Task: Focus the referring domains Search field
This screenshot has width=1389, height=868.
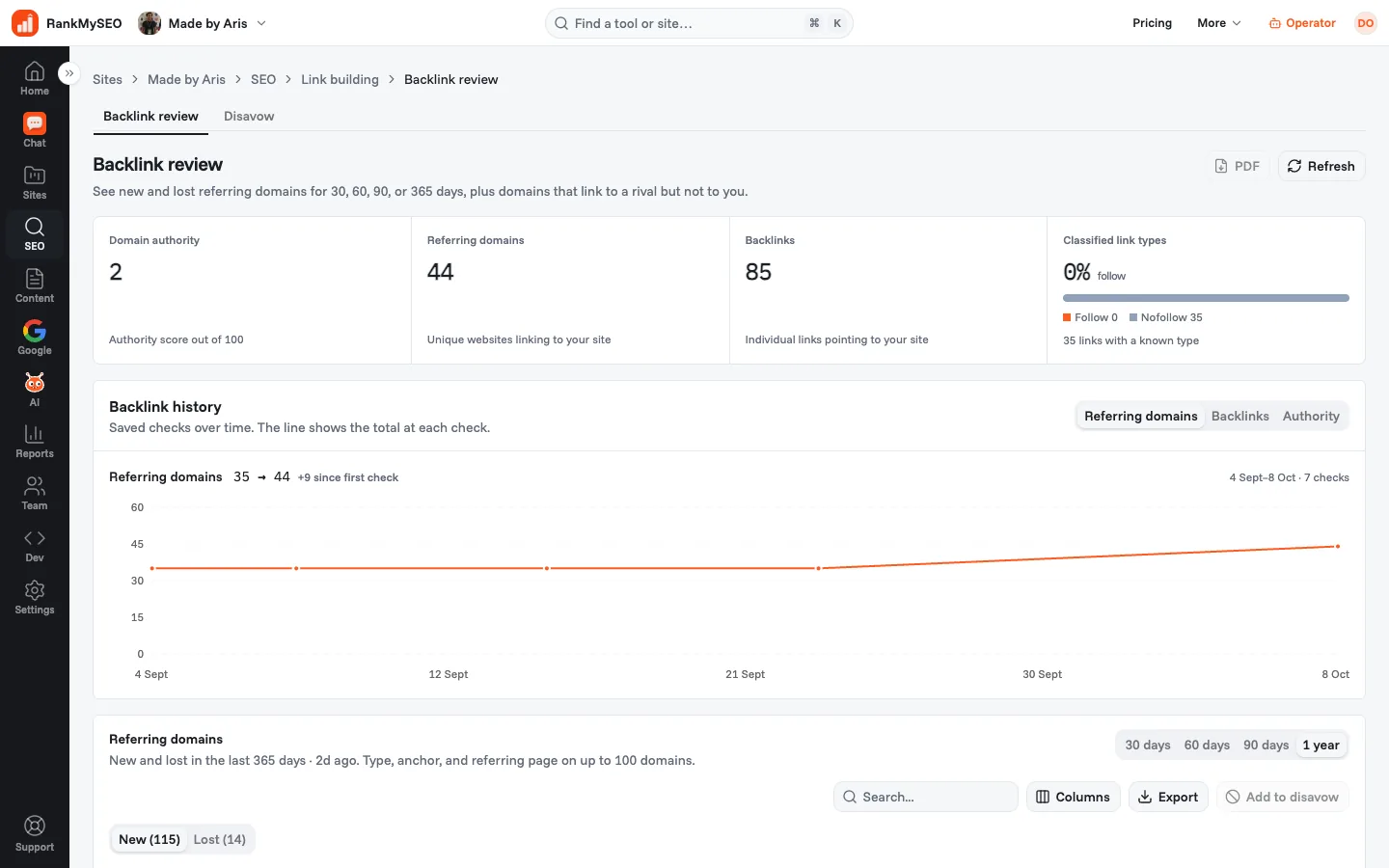Action: pyautogui.click(x=926, y=797)
